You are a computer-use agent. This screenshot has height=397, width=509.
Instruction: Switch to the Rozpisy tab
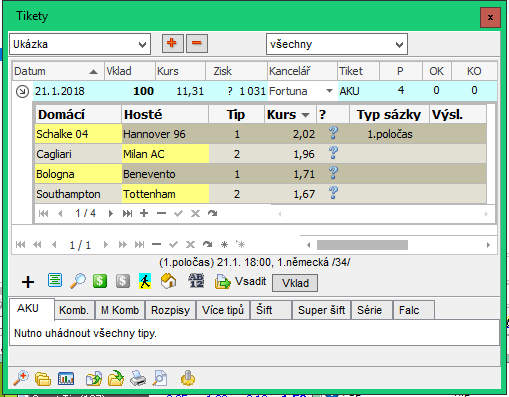click(171, 310)
